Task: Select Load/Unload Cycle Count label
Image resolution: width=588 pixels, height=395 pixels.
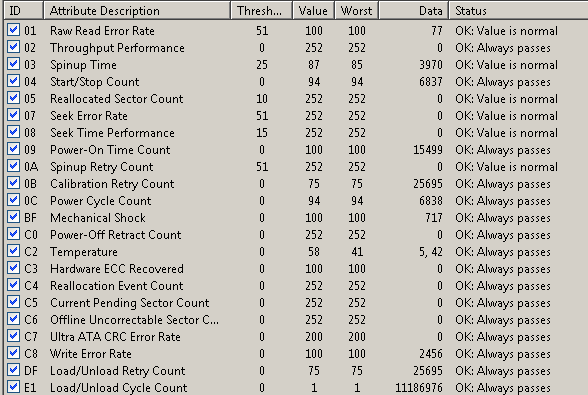Action: point(118,388)
